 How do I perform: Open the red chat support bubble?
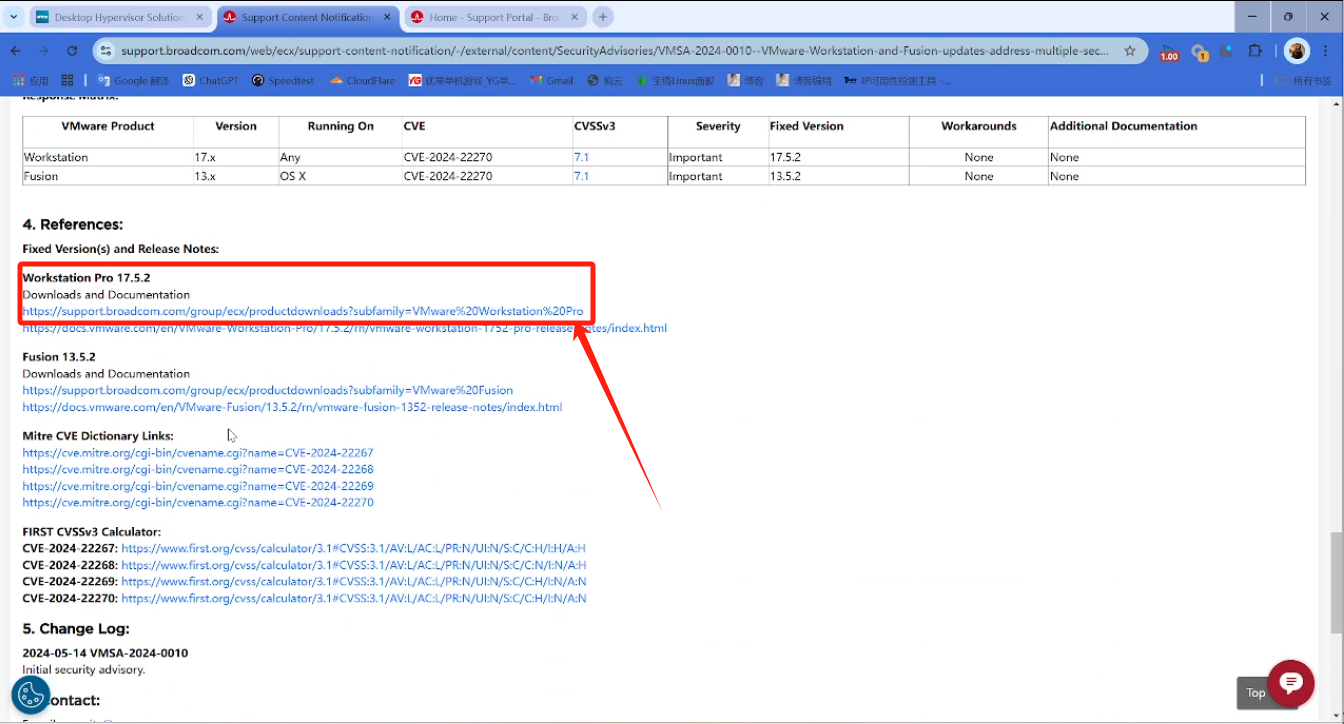[1291, 683]
